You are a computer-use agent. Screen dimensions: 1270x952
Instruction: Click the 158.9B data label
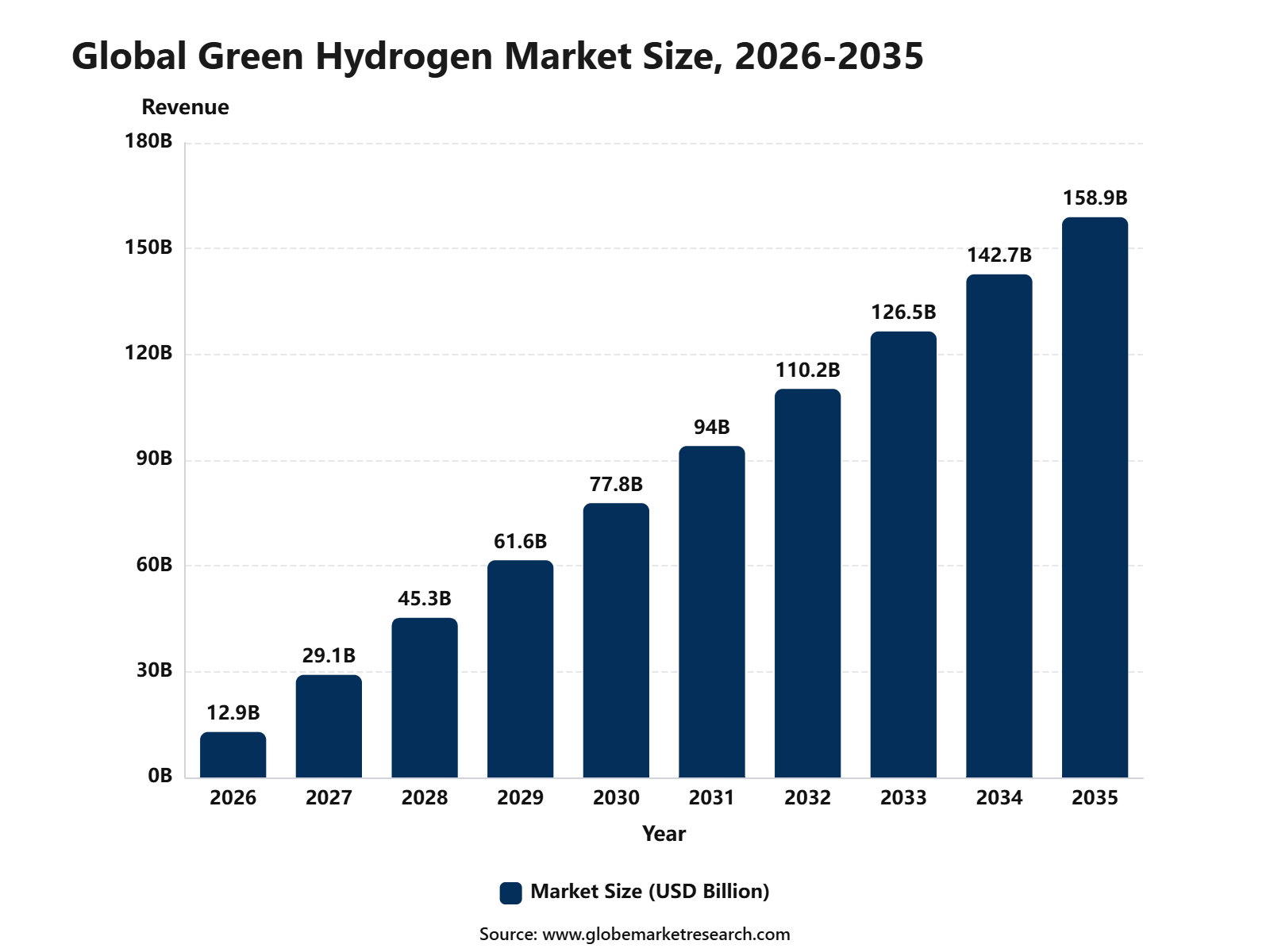tap(1095, 198)
